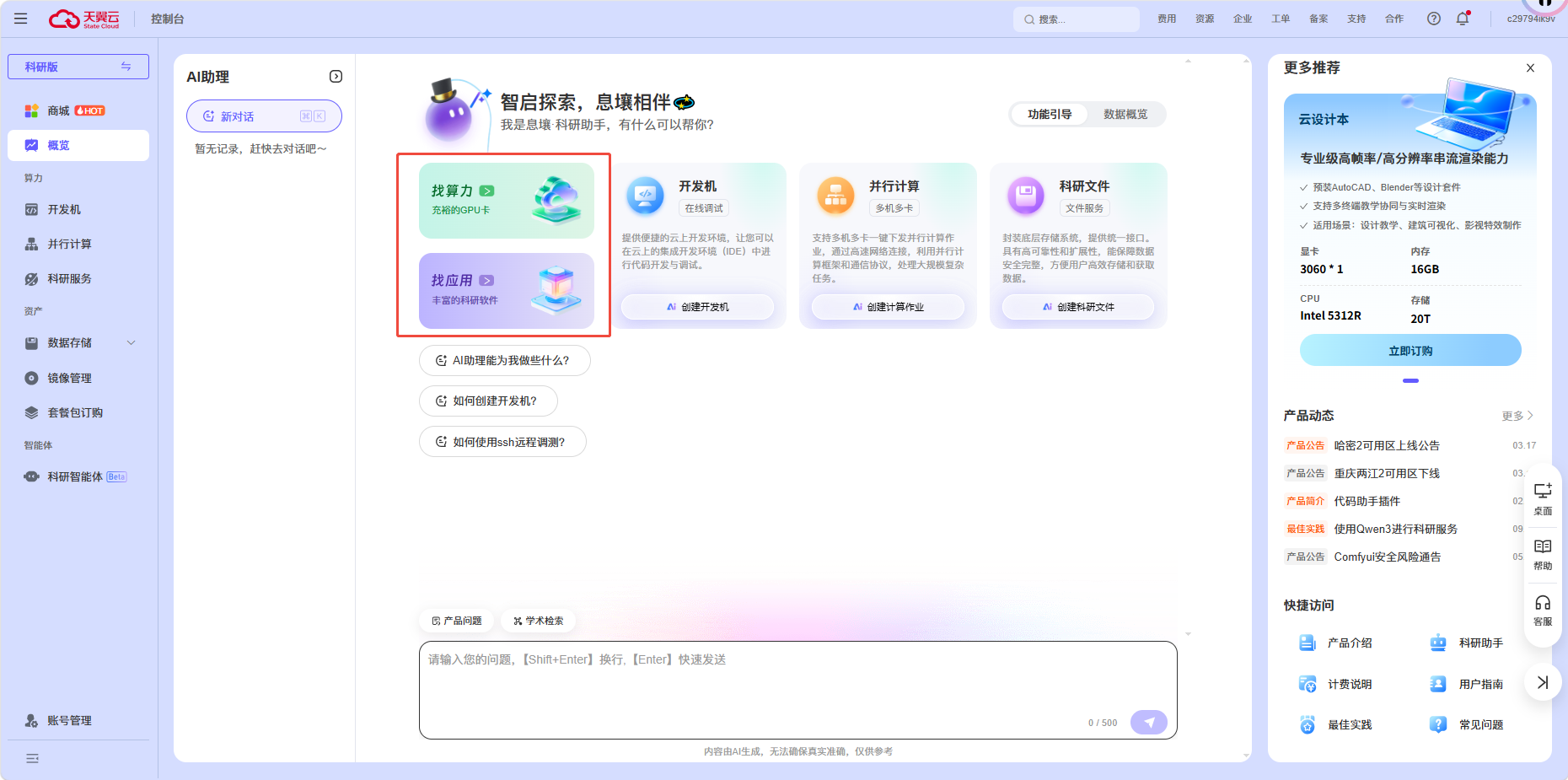
Task: Expand the 数据存储 sidebar section
Action: click(x=131, y=342)
